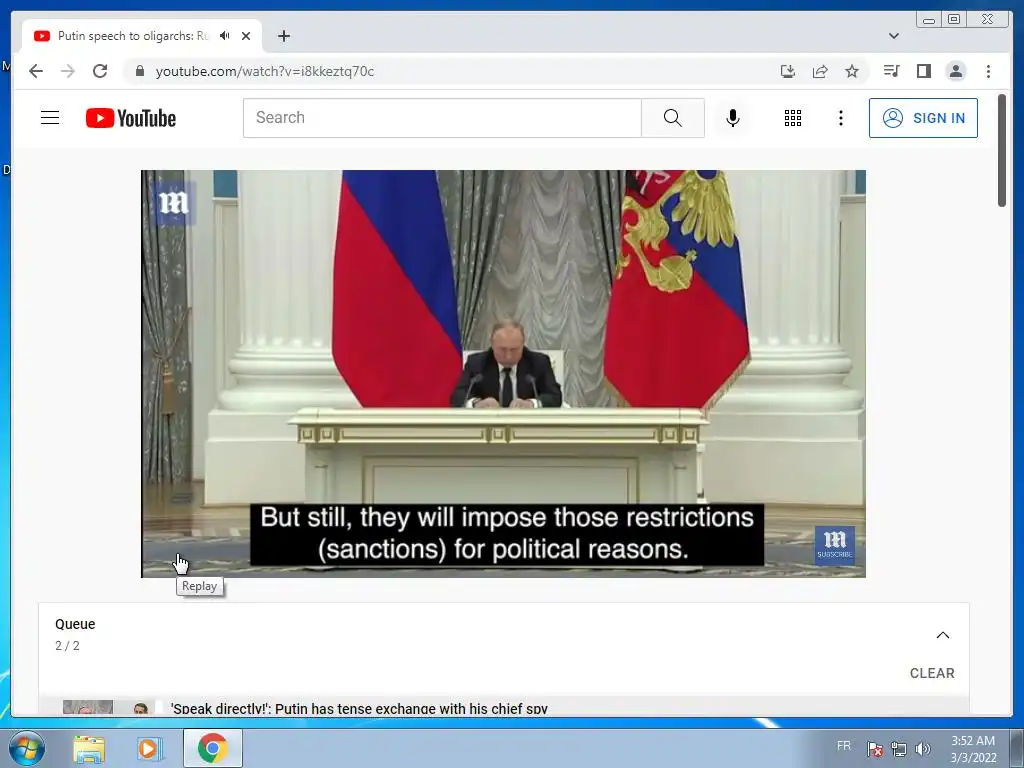Open media controls in Chrome toolbar
The width and height of the screenshot is (1024, 768).
point(891,71)
